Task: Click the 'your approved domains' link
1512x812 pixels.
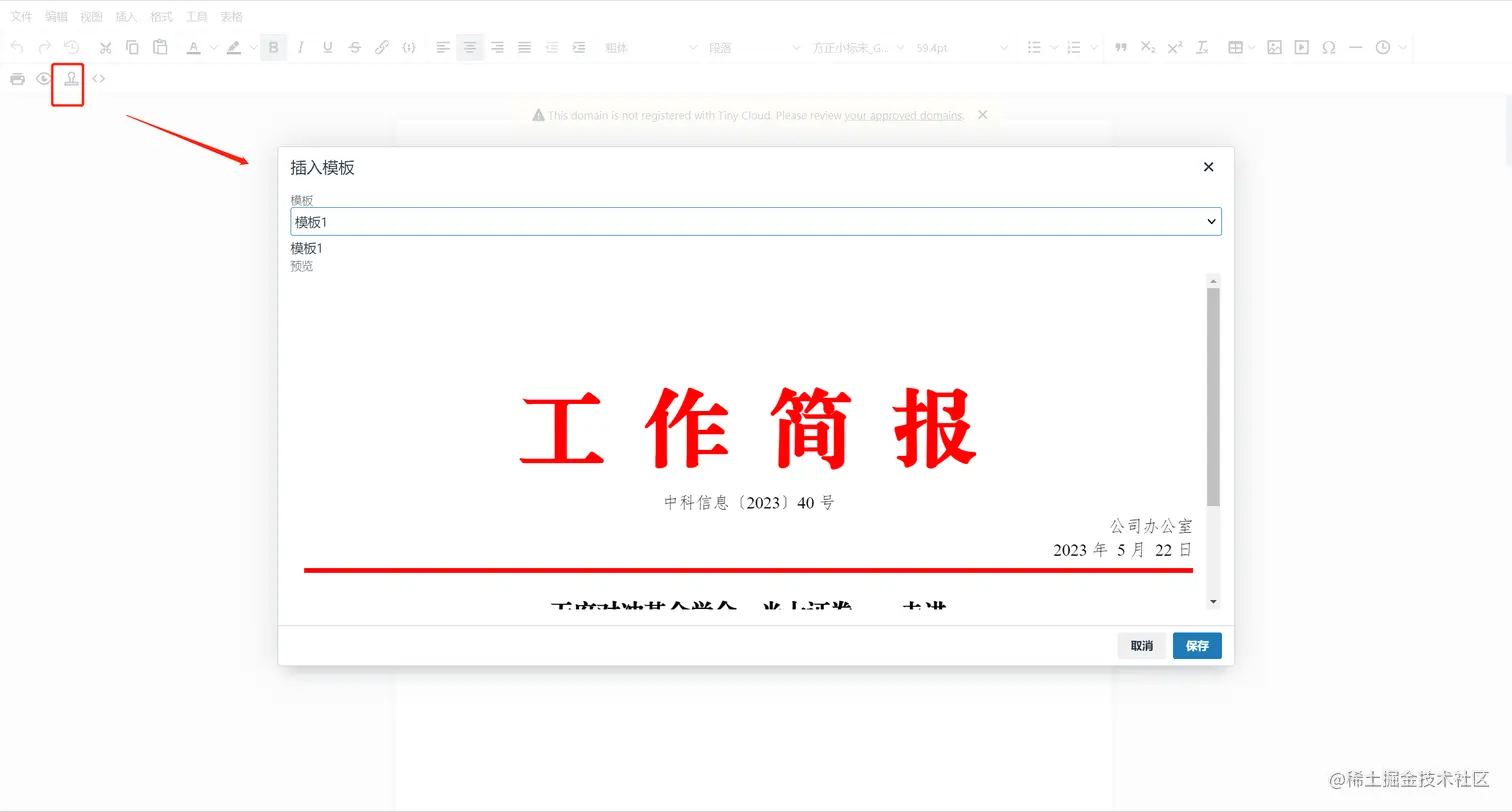Action: pyautogui.click(x=903, y=115)
